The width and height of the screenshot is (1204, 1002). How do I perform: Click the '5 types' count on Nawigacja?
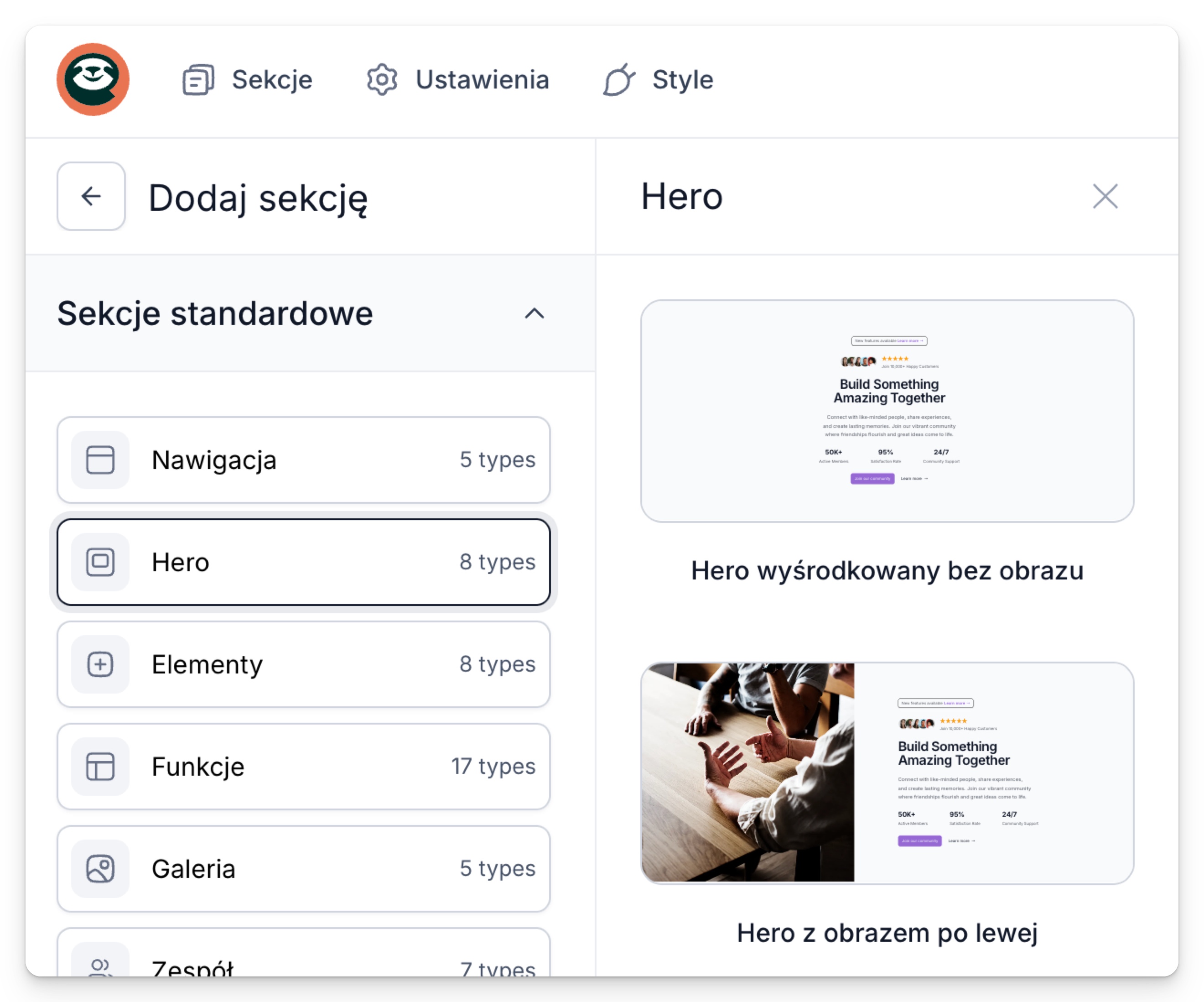pyautogui.click(x=497, y=459)
